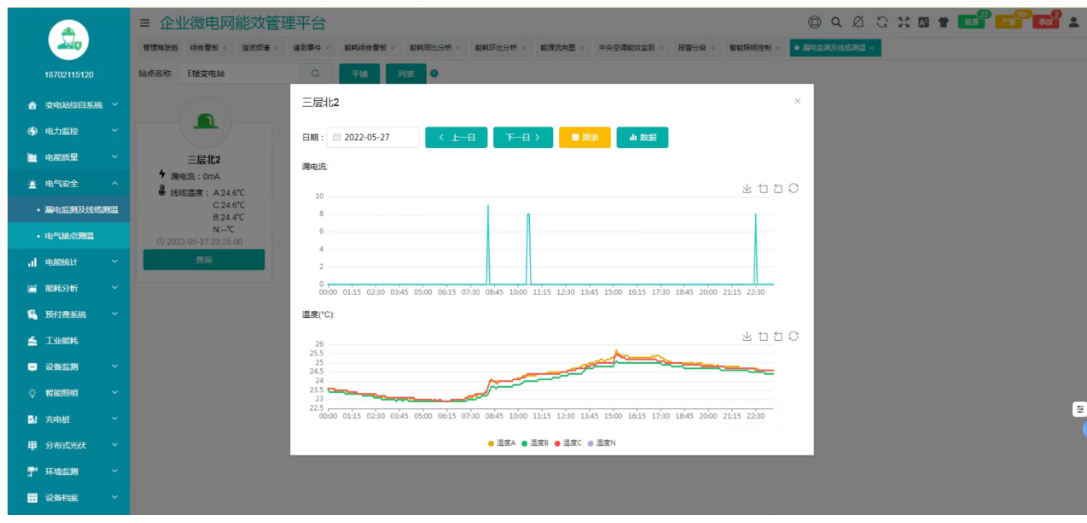Click restore icon on leakage current chart
The height and width of the screenshot is (523, 1087).
793,188
